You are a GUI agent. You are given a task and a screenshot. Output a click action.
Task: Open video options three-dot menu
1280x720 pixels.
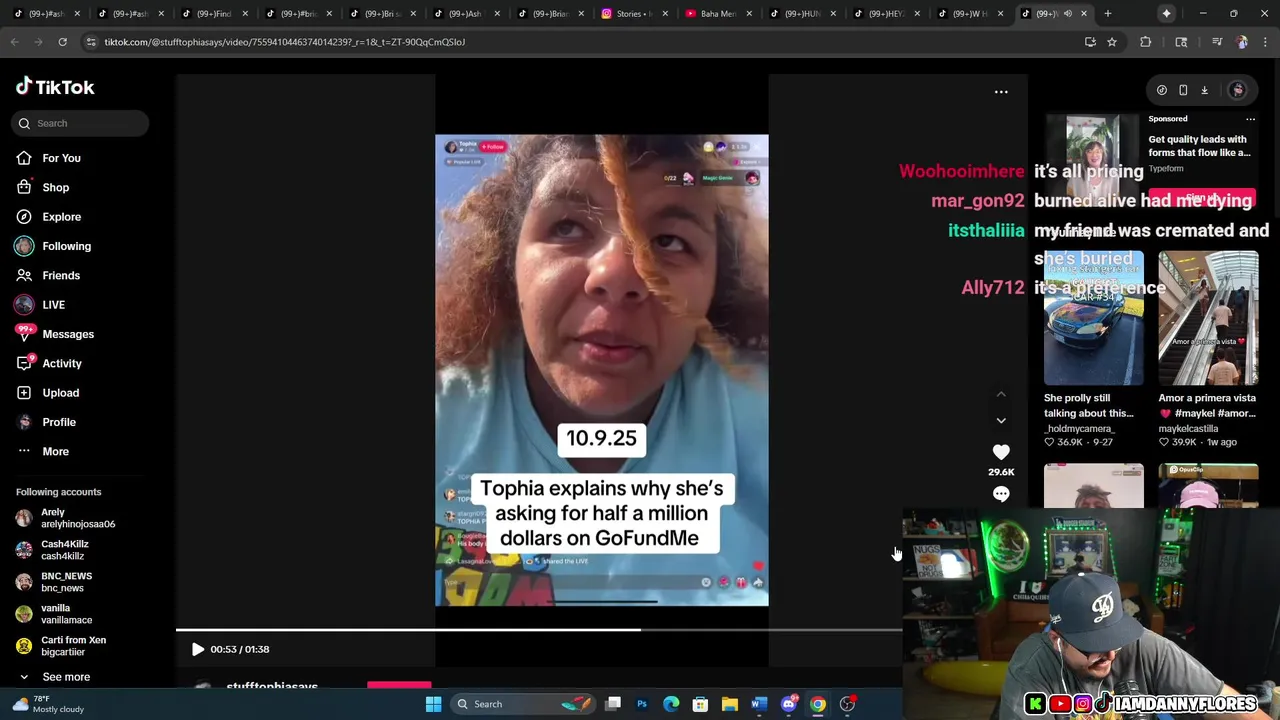click(1001, 92)
